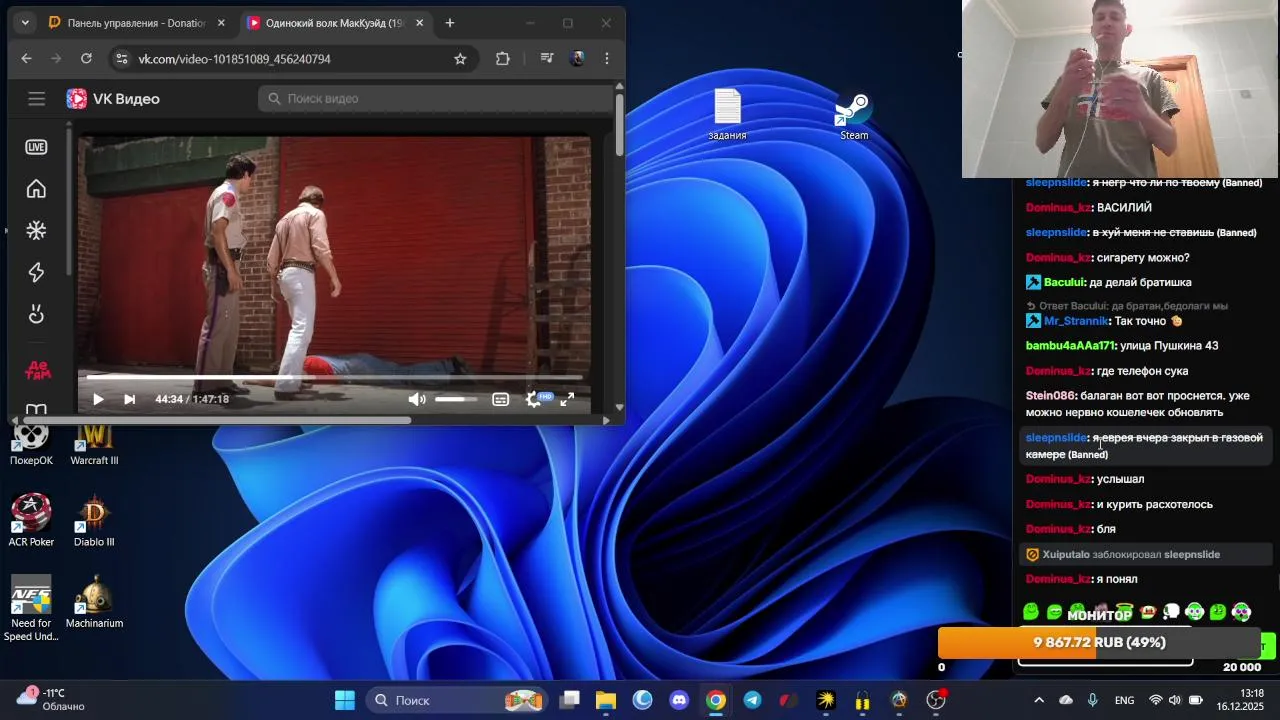Image resolution: width=1280 pixels, height=720 pixels.
Task: Click the Bacului username in chat
Action: 1063,282
